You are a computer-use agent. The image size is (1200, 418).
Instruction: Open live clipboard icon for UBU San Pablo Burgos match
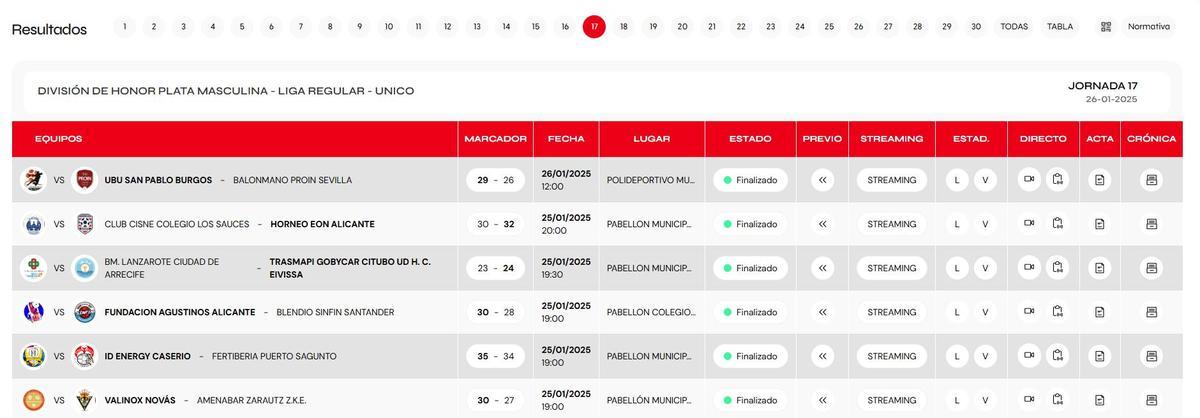(1058, 180)
